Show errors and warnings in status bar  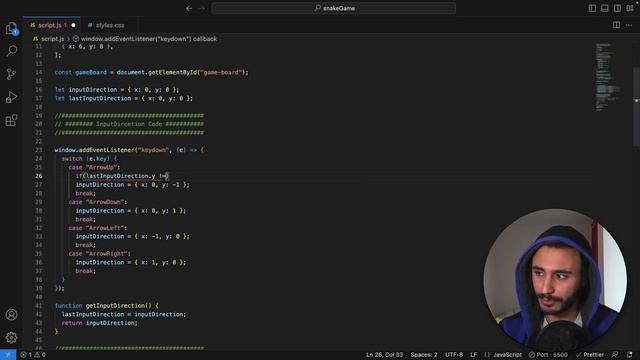33,355
